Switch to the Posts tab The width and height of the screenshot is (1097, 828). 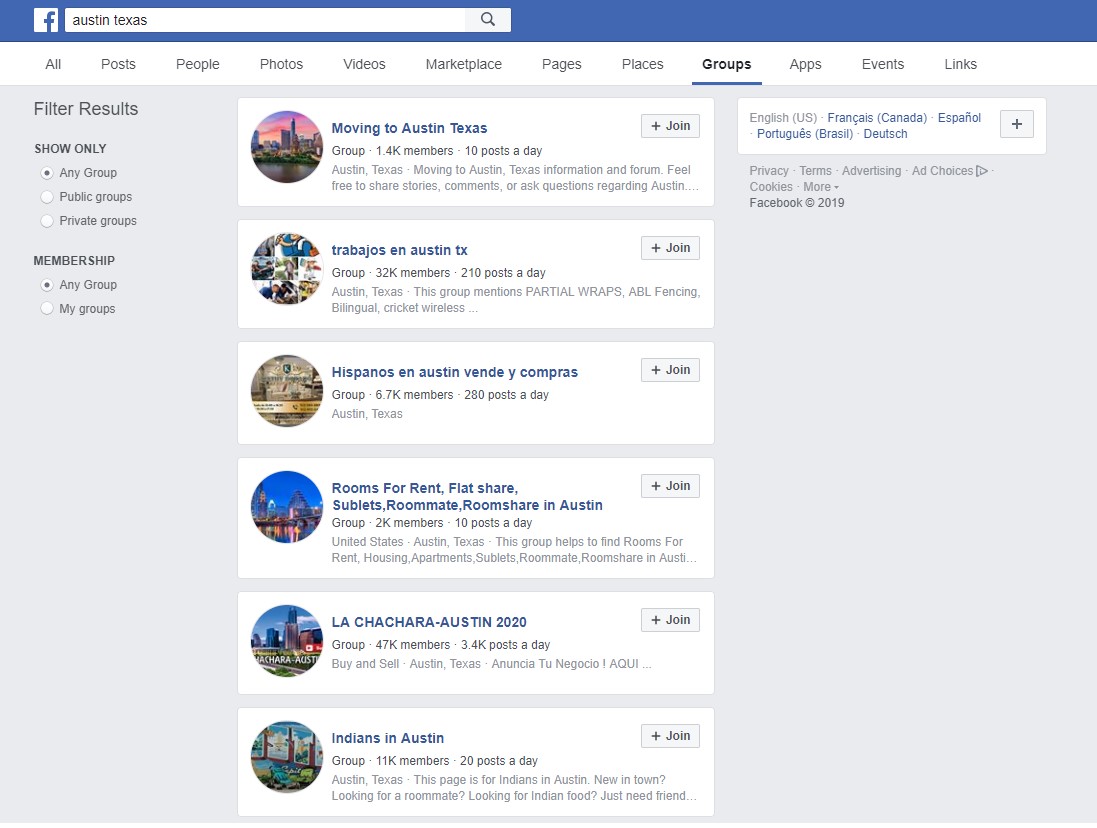click(x=118, y=64)
